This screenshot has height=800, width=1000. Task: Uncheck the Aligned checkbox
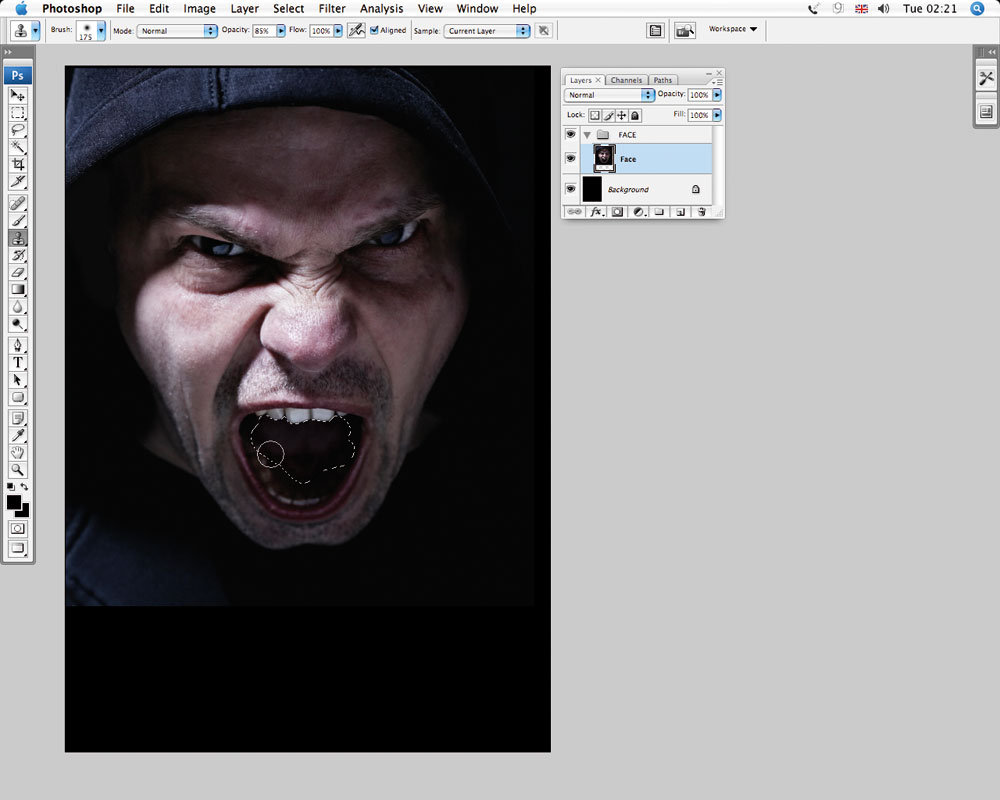(x=374, y=31)
